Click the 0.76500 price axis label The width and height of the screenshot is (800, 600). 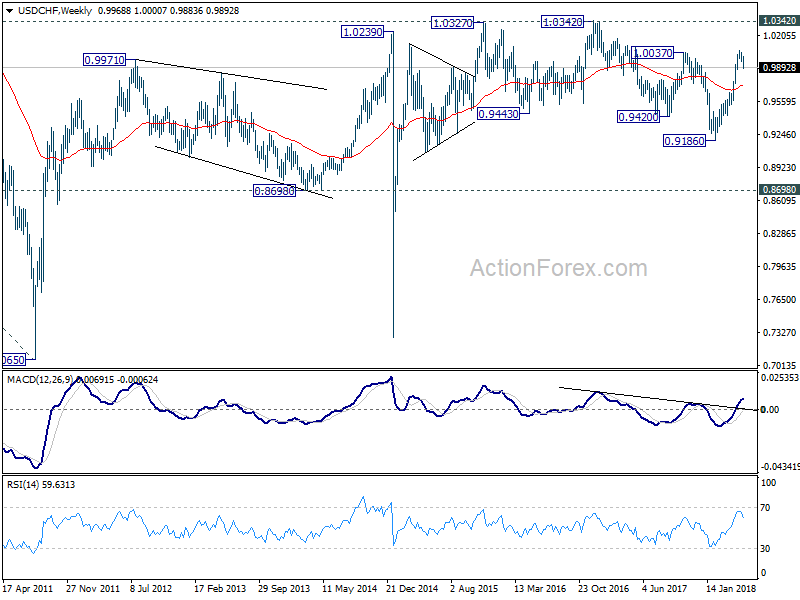(780, 299)
